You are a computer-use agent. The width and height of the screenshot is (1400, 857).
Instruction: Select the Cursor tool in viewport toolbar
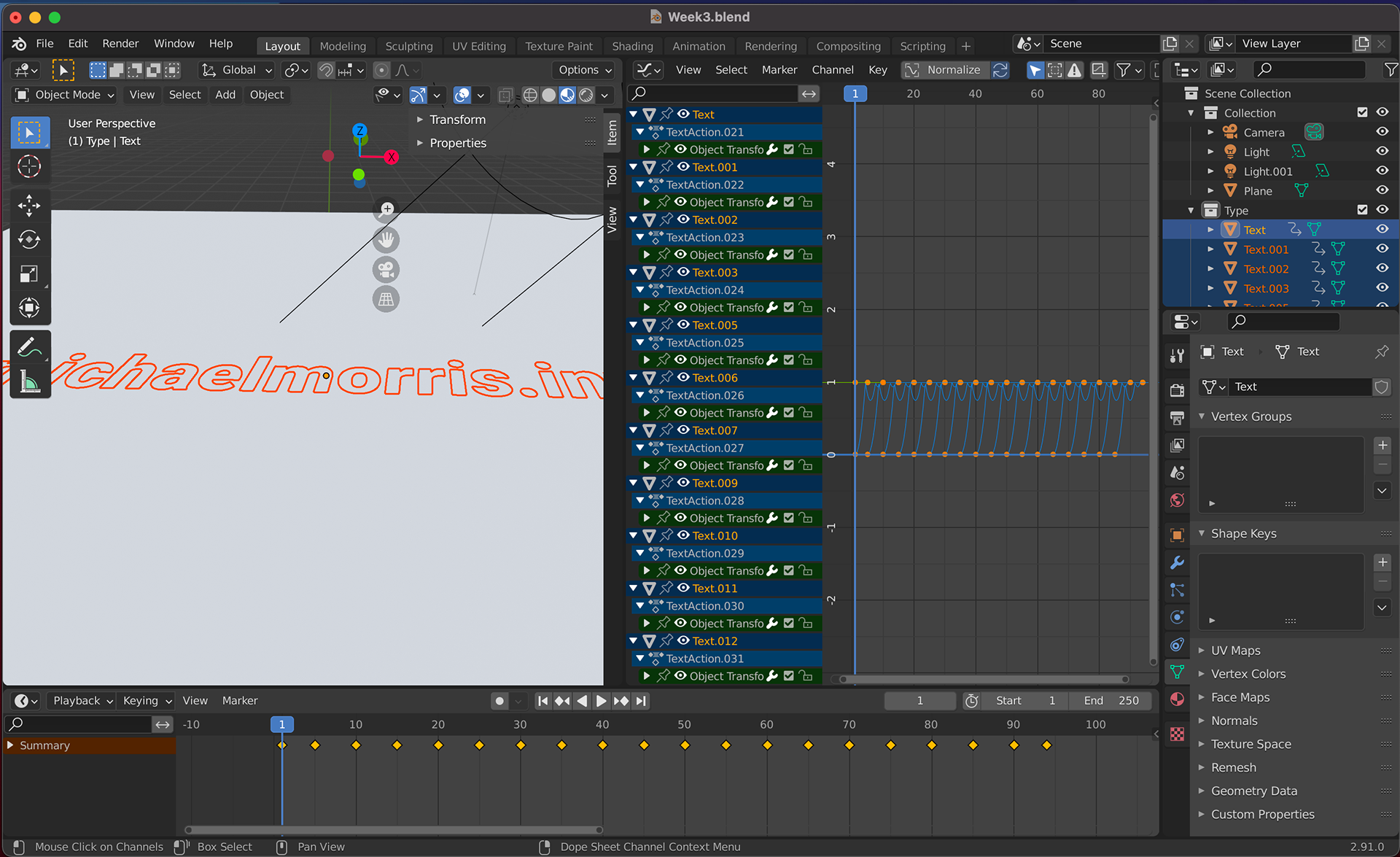tap(29, 166)
